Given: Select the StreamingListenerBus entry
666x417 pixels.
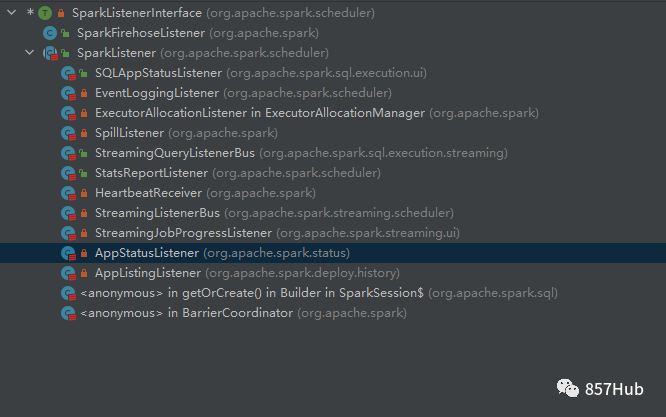Looking at the screenshot, I should tap(157, 213).
